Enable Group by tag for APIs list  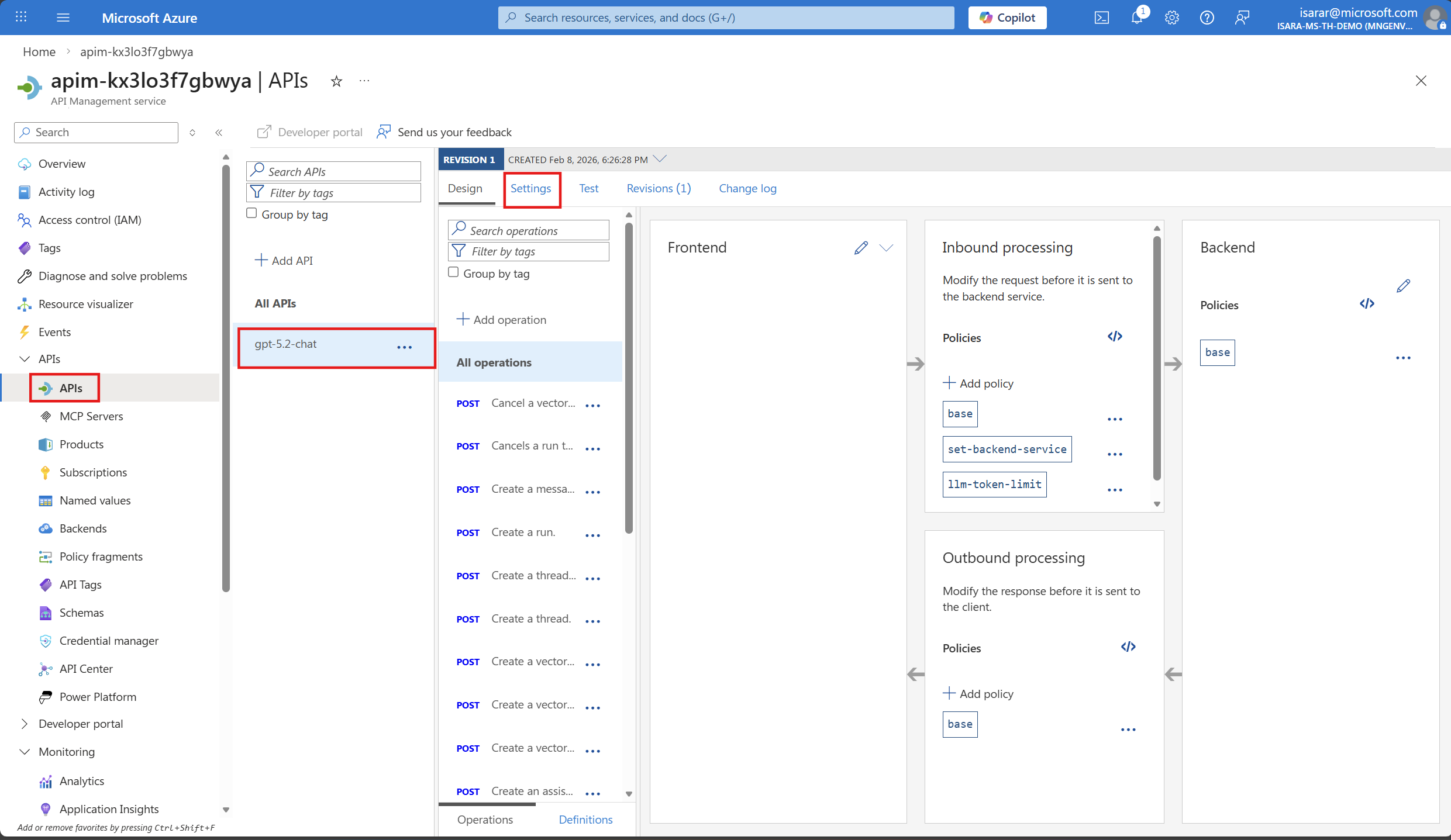click(251, 213)
